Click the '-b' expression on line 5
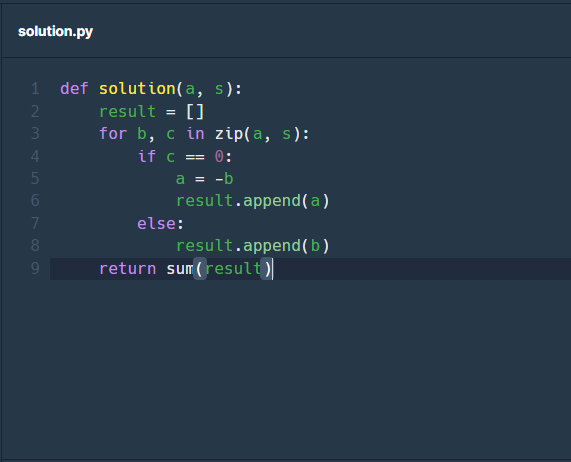 224,179
